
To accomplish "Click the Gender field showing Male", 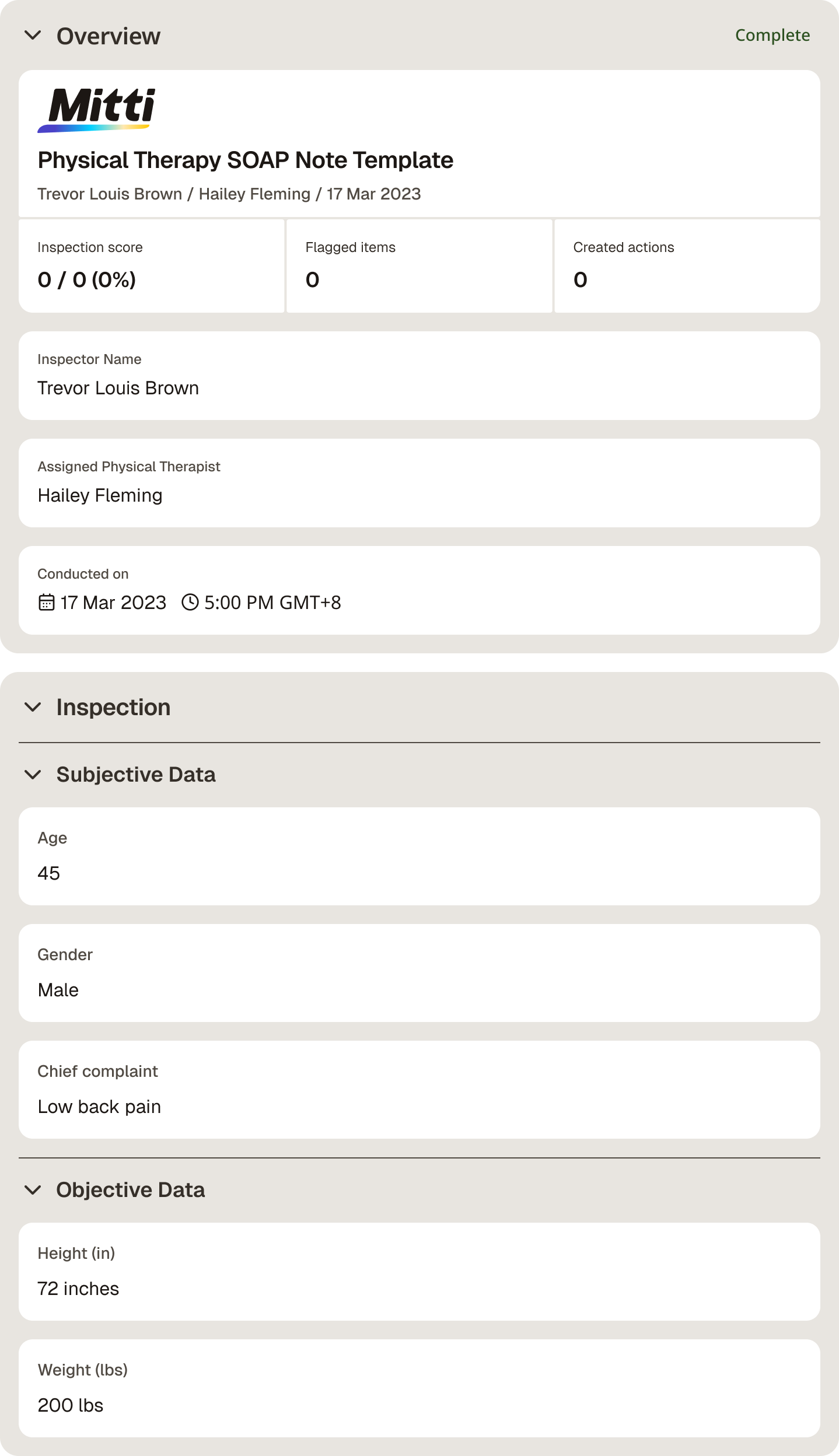I will click(419, 973).
